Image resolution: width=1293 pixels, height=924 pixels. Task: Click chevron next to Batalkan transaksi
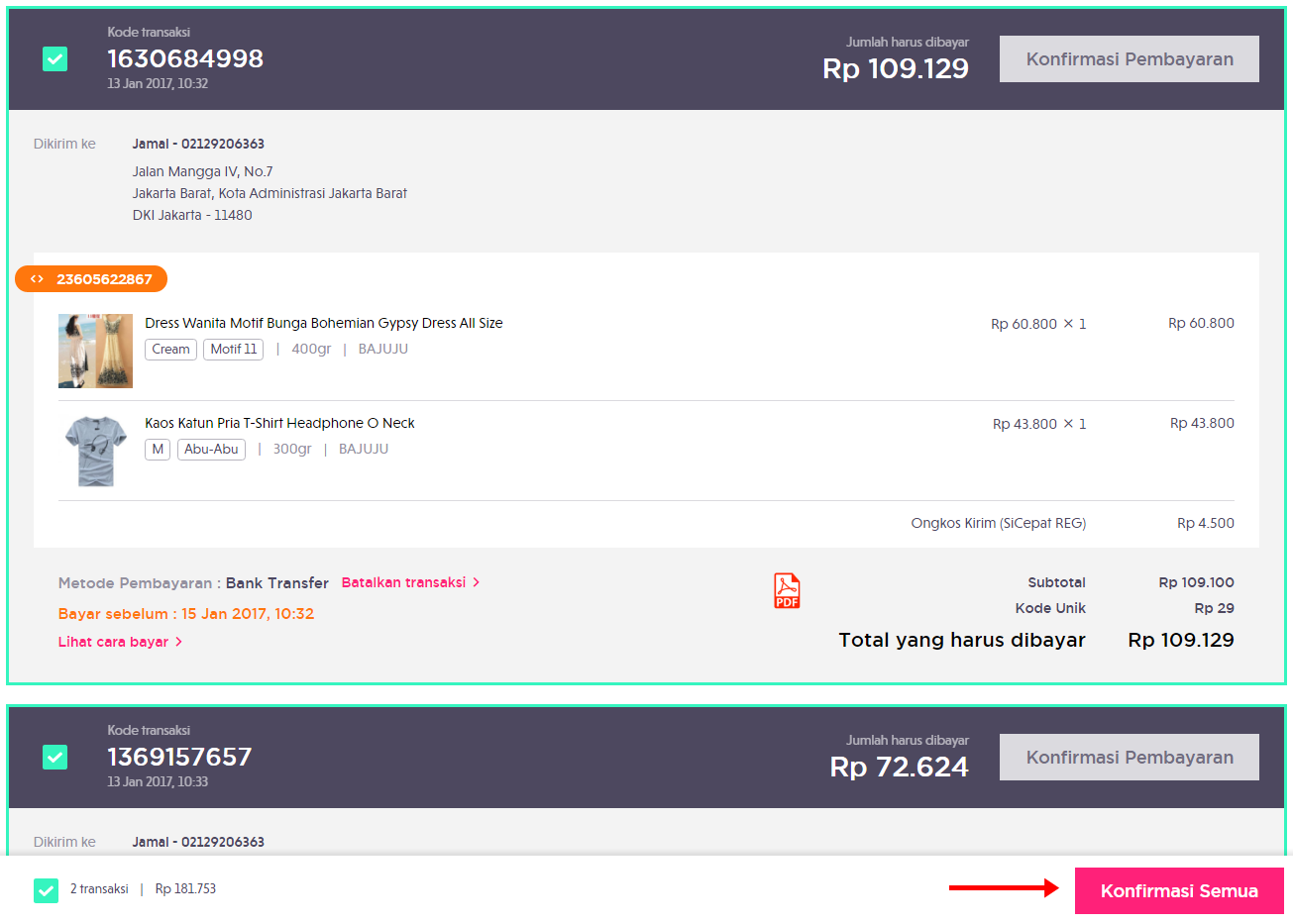(x=477, y=582)
